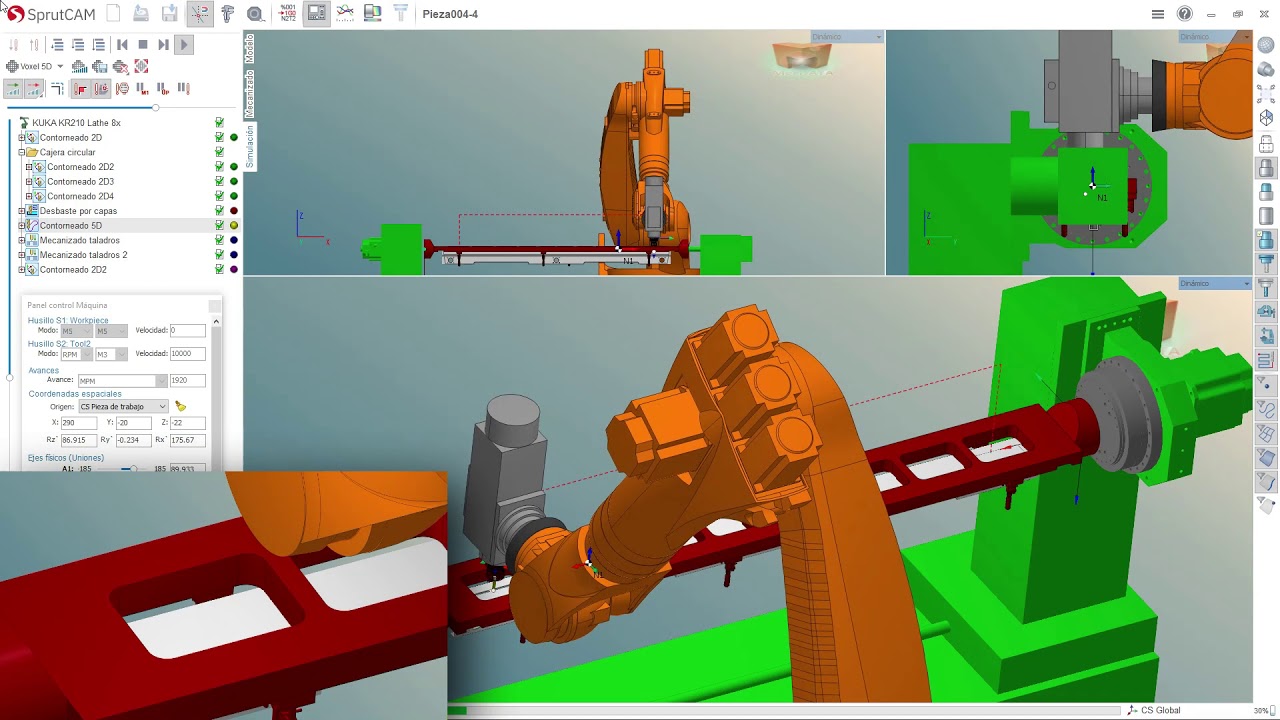Toggle checkbox for Mecanizado taladros 2
The height and width of the screenshot is (720, 1280).
pos(219,255)
